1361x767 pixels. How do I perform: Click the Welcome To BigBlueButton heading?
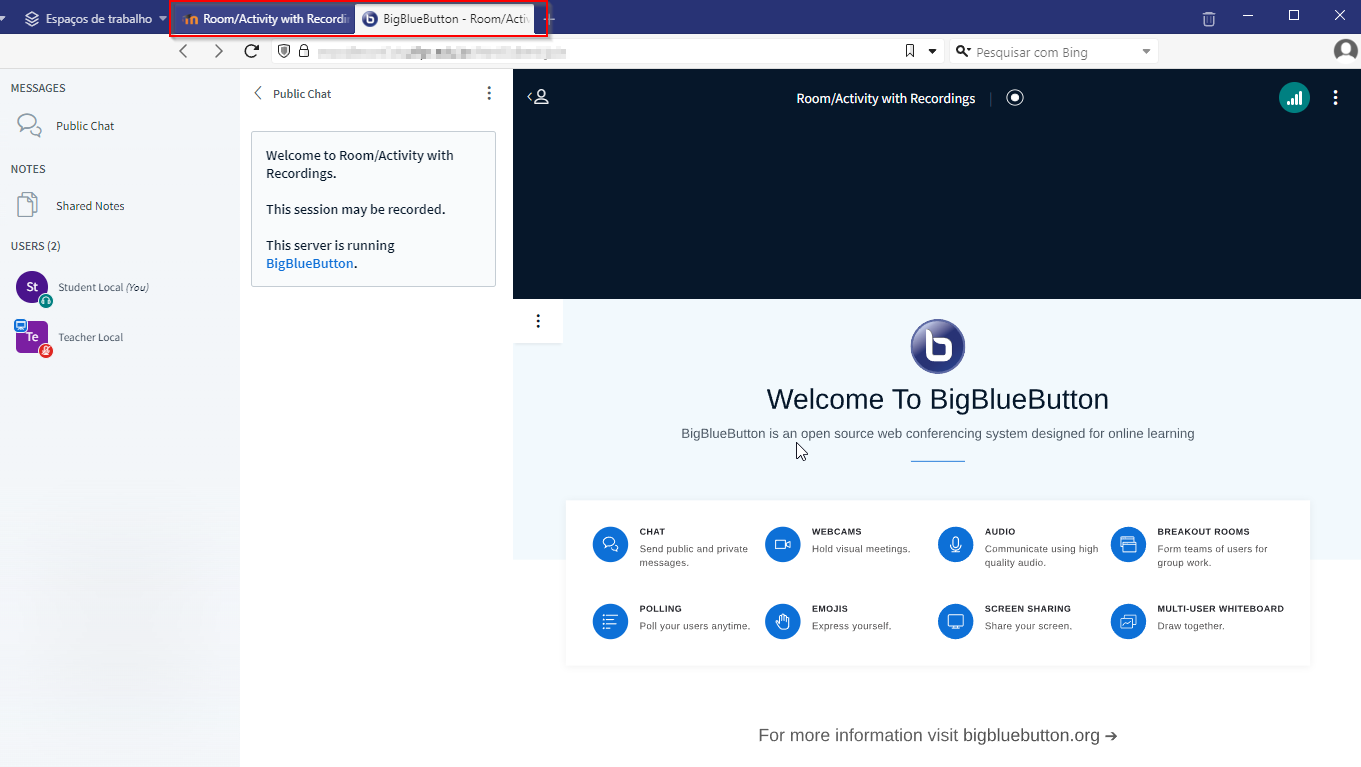[x=937, y=399]
